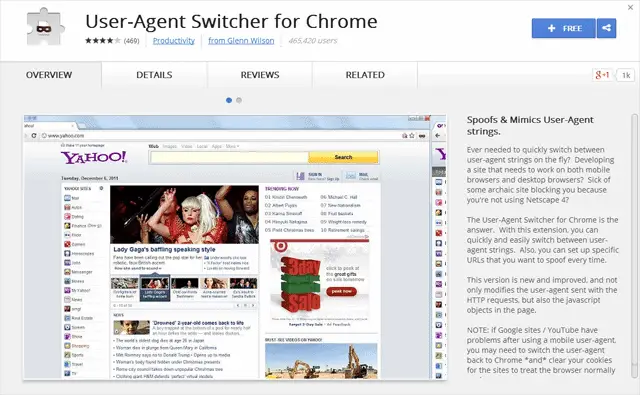Click the Google +1 button
Viewport: 640px width, 395px height.
602,75
